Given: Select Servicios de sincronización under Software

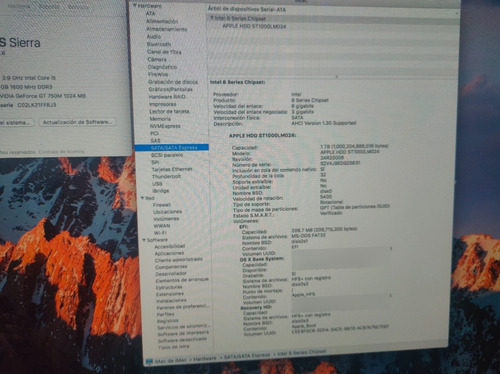Looking at the screenshot, I should 184,327.
